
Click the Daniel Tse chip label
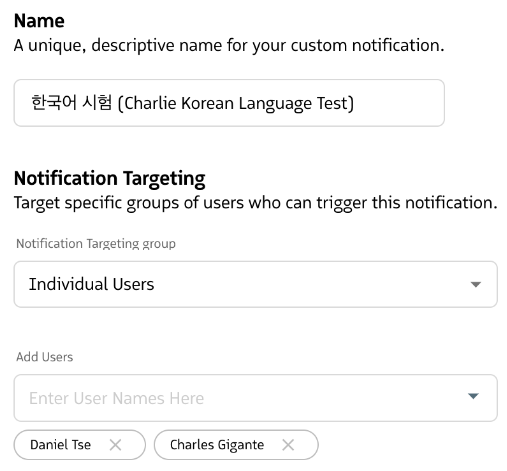(x=60, y=445)
